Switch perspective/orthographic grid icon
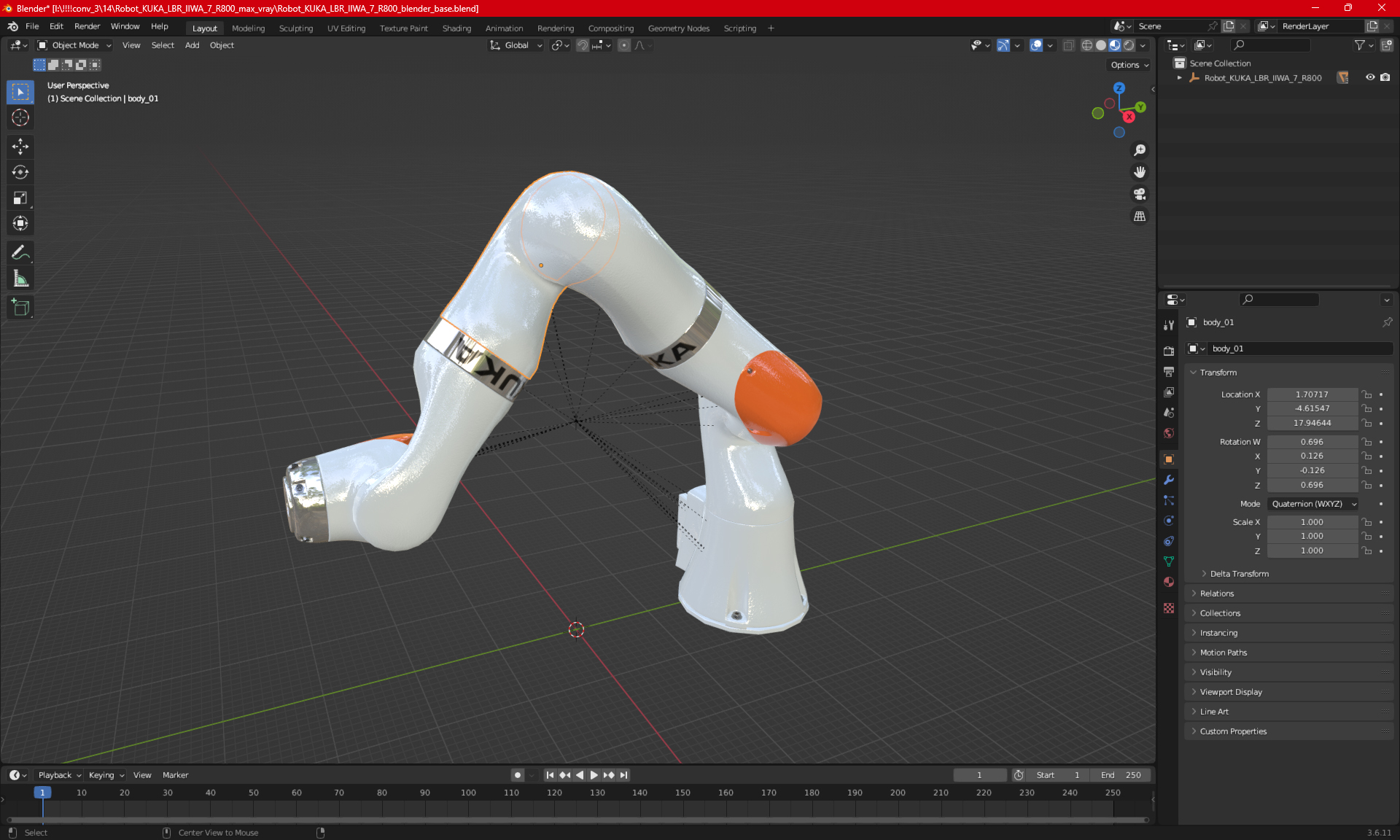The width and height of the screenshot is (1400, 840). 1140,216
